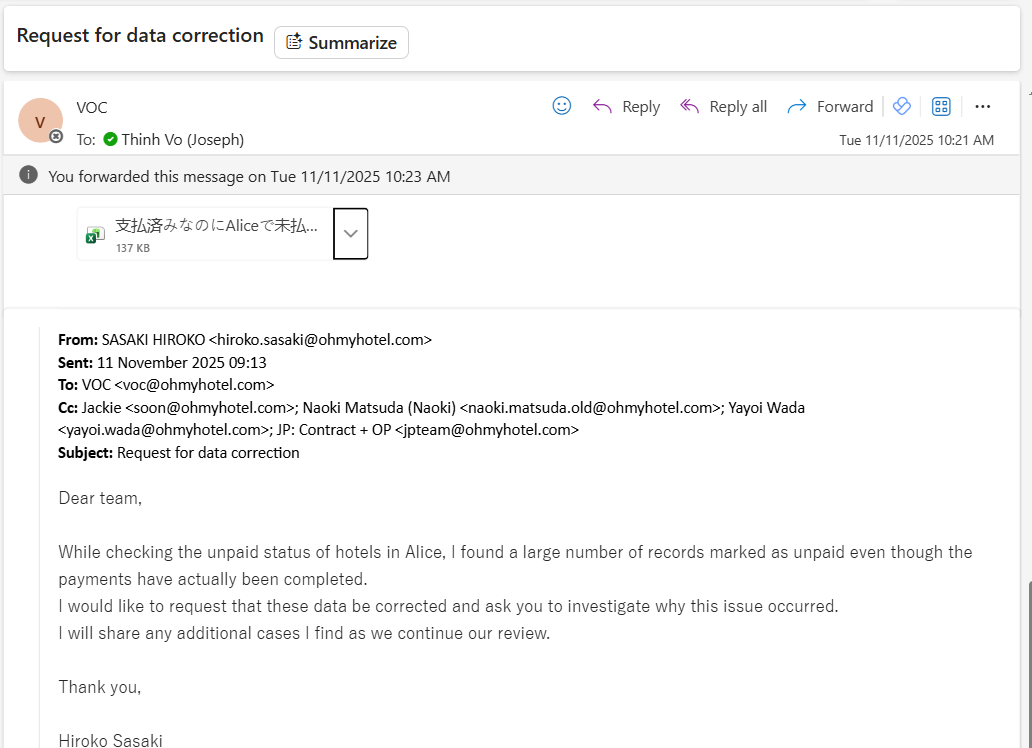This screenshot has width=1032, height=748.
Task: Click the Summarize button
Action: tap(341, 42)
